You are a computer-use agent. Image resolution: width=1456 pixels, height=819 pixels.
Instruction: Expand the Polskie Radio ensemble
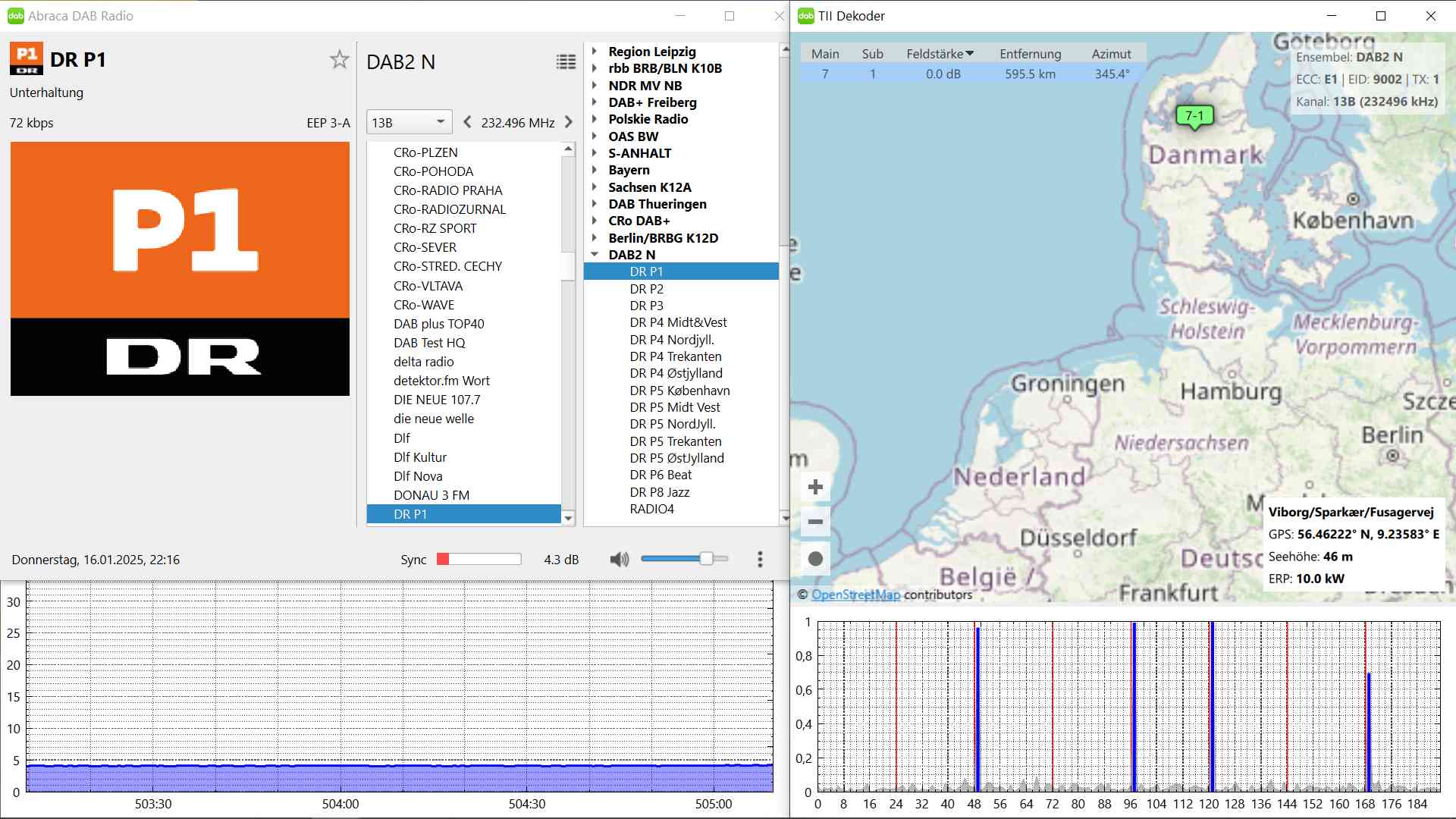pyautogui.click(x=595, y=119)
